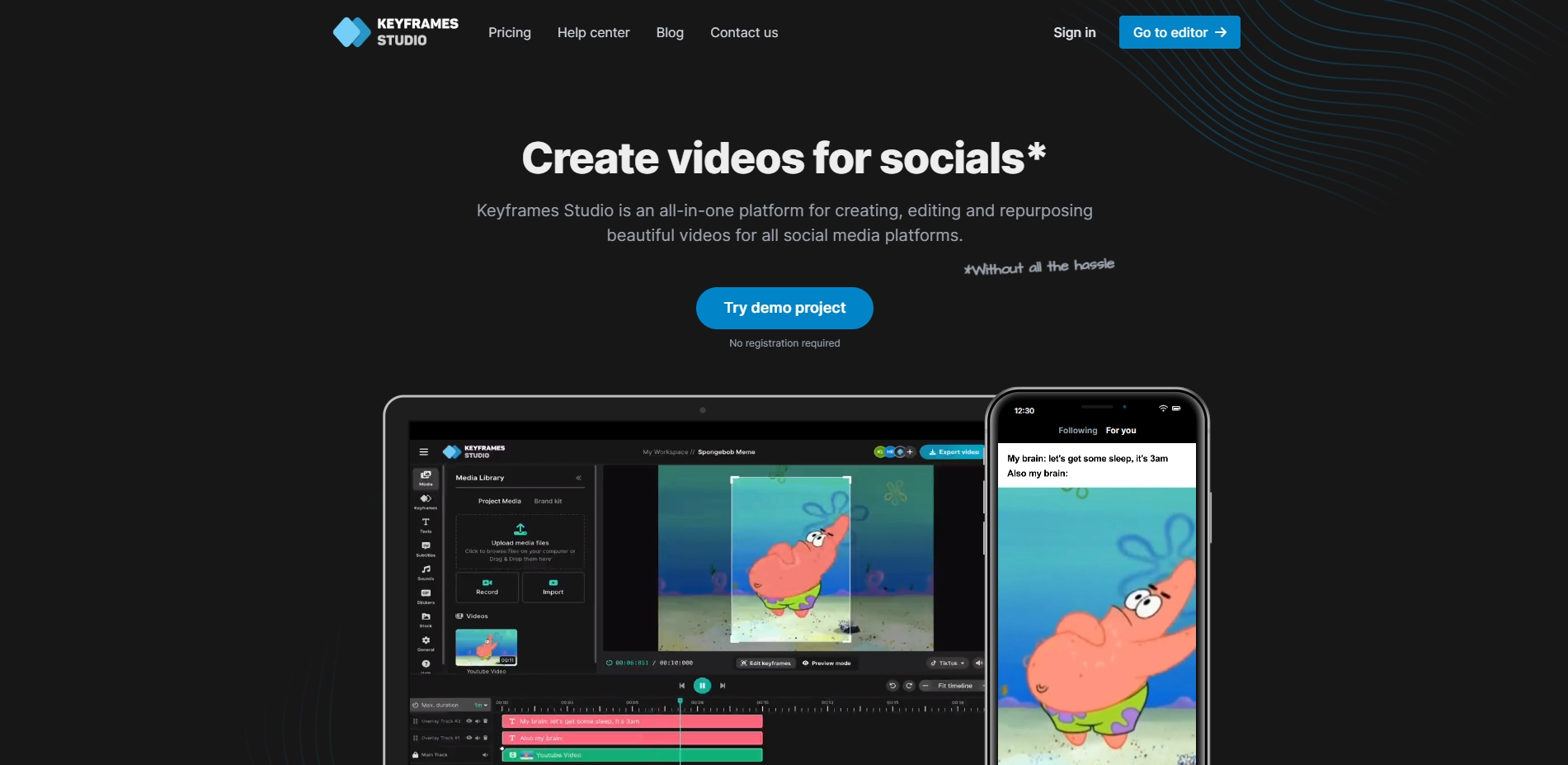The height and width of the screenshot is (765, 1568).
Task: Mute the Main Track
Action: 486,754
